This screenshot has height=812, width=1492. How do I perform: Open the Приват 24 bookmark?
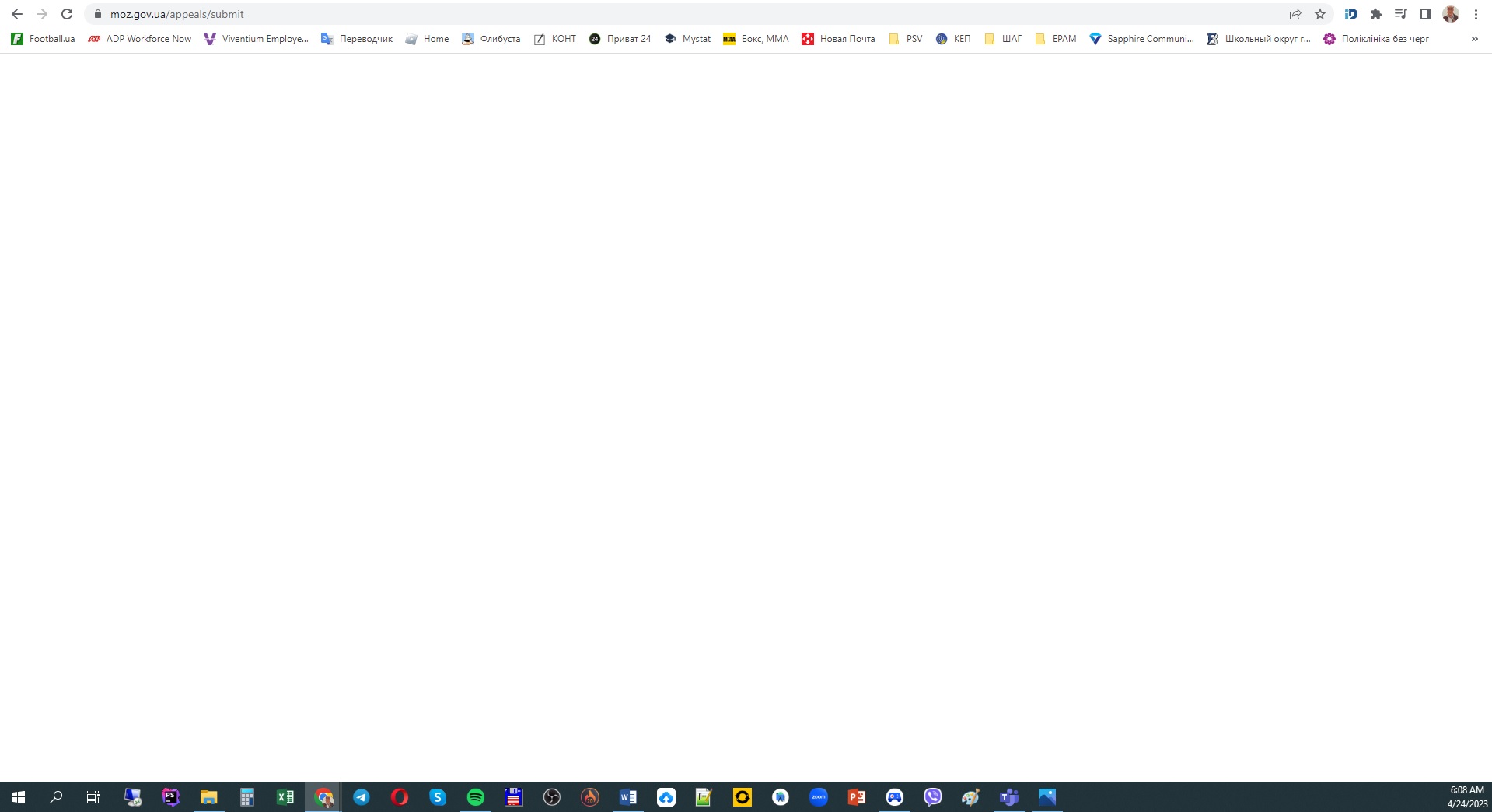click(x=620, y=39)
